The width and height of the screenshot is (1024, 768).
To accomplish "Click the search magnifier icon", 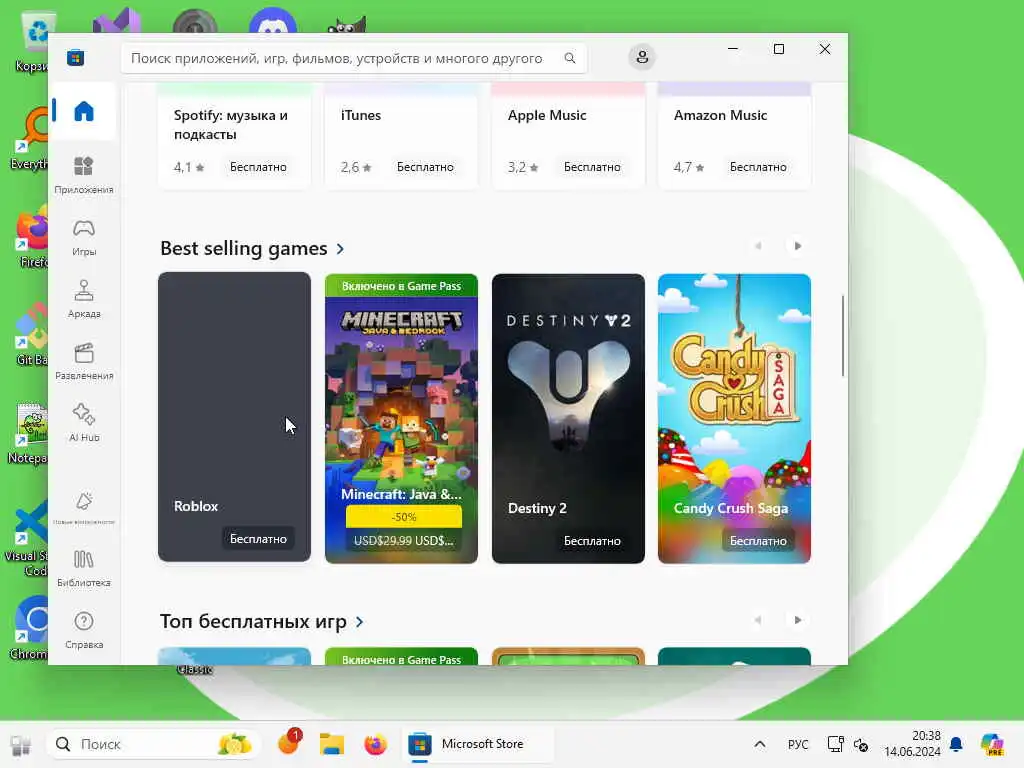I will point(569,58).
